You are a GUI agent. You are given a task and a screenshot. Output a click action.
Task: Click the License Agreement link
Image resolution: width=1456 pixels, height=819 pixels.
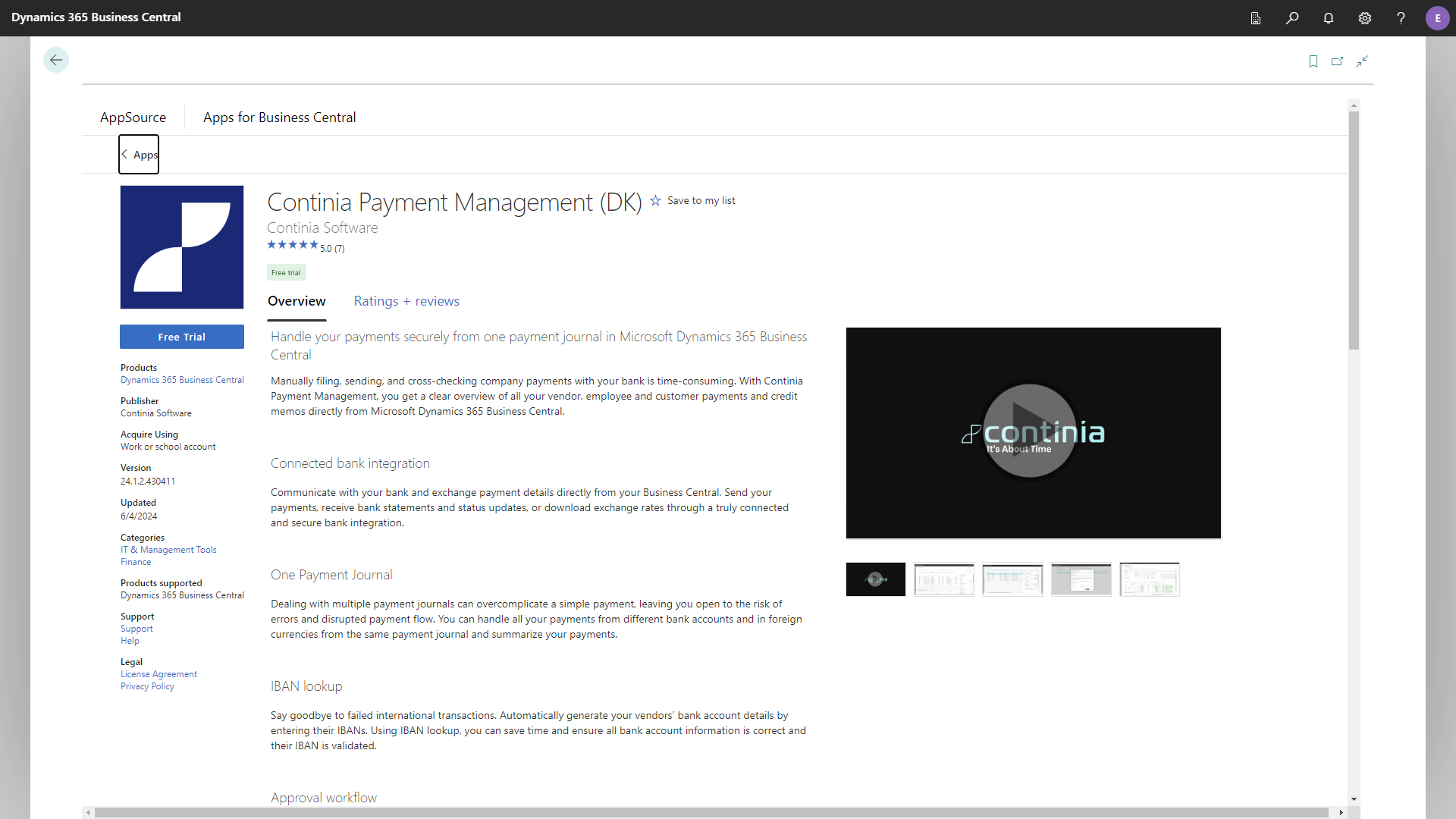158,673
